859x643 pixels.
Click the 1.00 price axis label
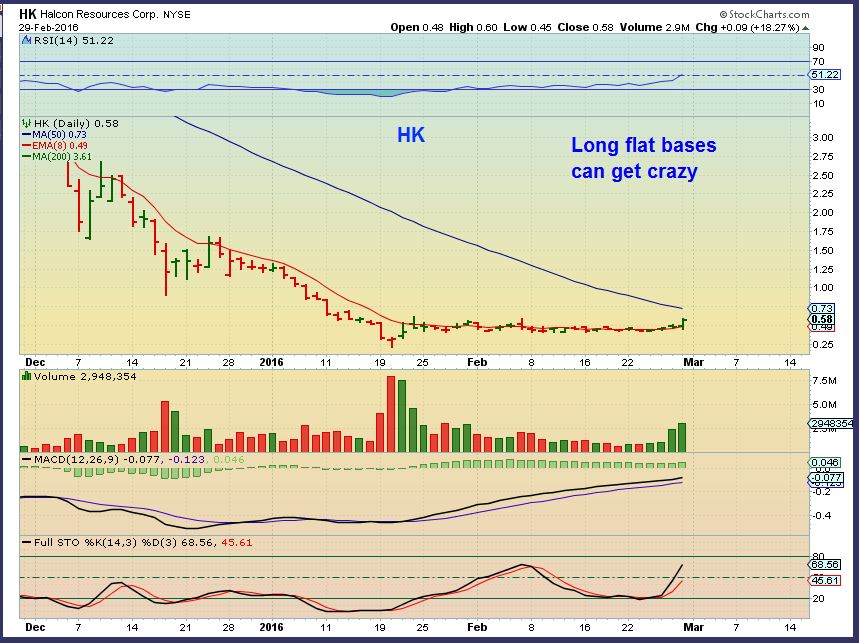[823, 288]
